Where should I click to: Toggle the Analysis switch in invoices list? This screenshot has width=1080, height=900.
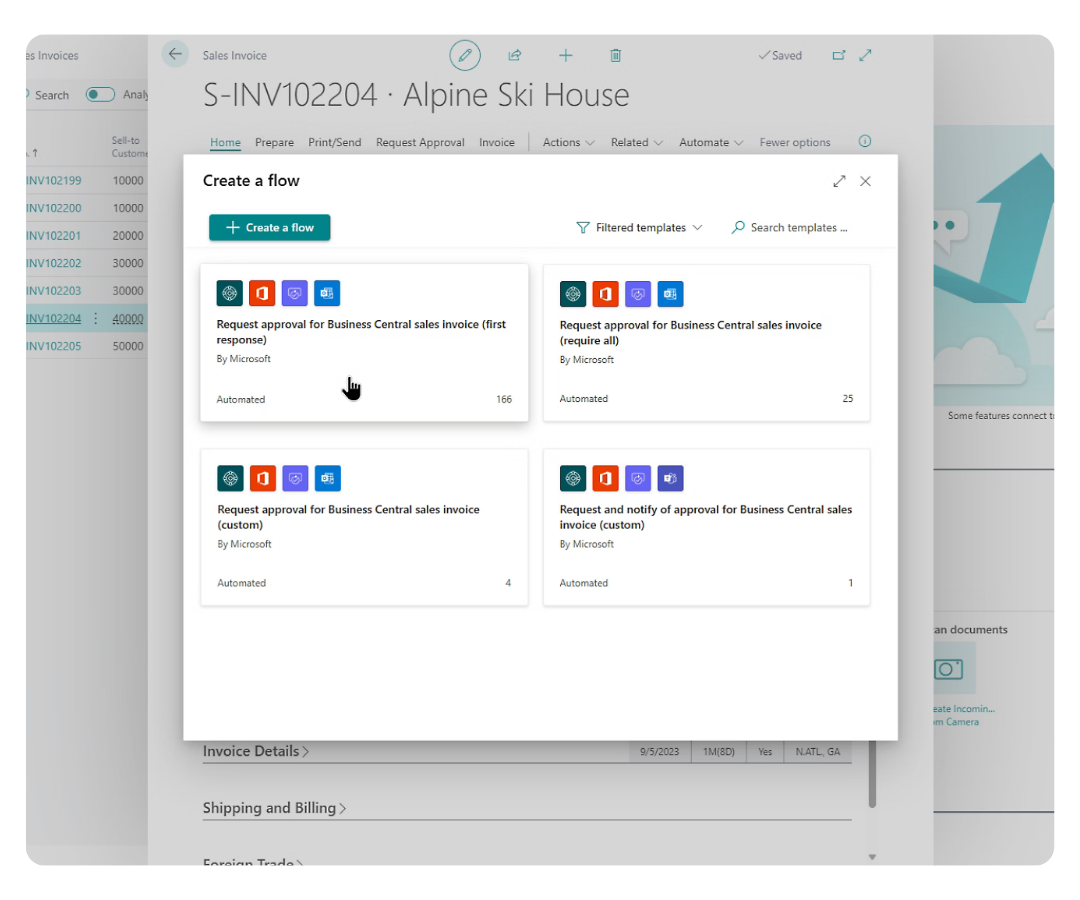101,94
